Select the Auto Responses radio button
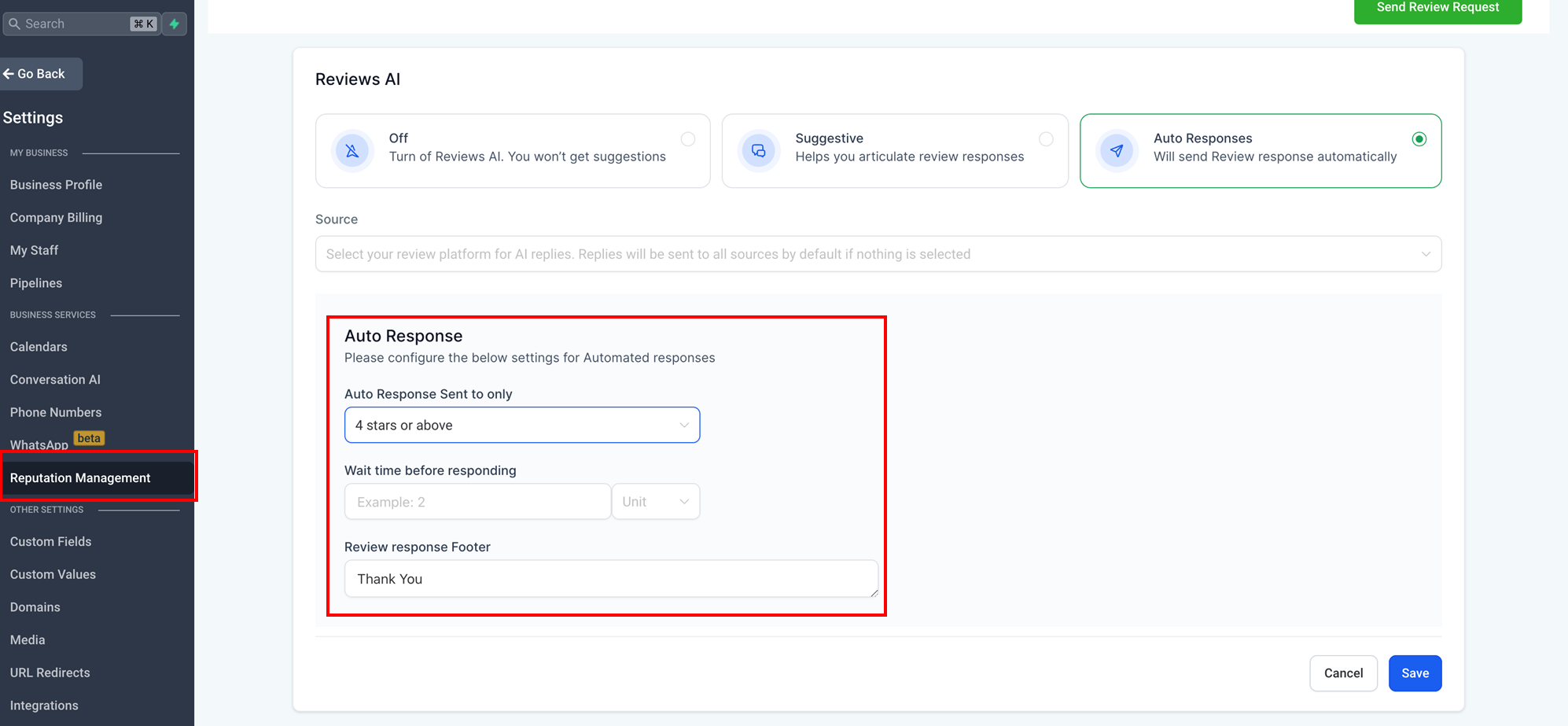Screen dimensions: 1568x726 point(1419,139)
